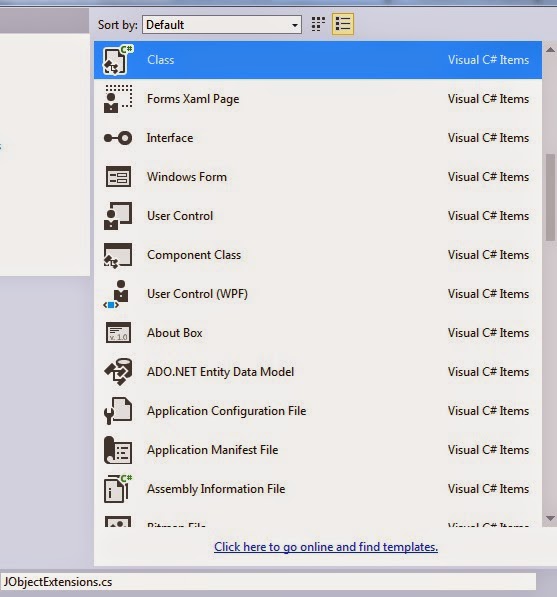Select the 'Component Class' name
Screen dimensions: 557x597
(194, 255)
